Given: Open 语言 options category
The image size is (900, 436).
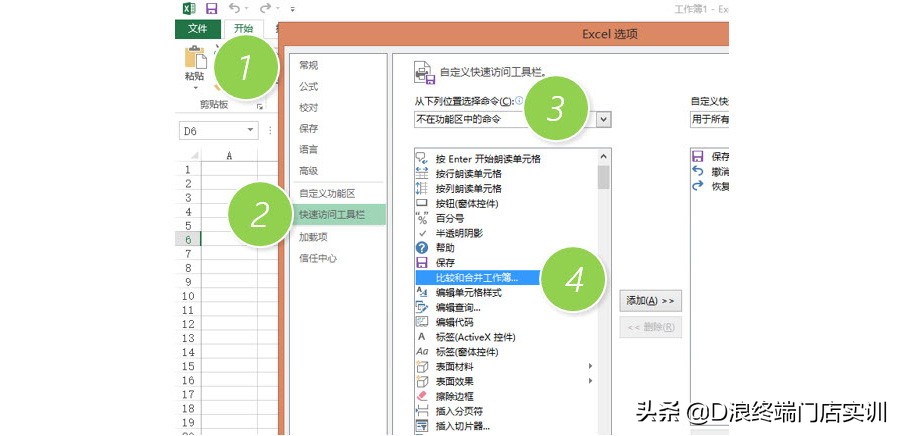Looking at the screenshot, I should coord(309,150).
